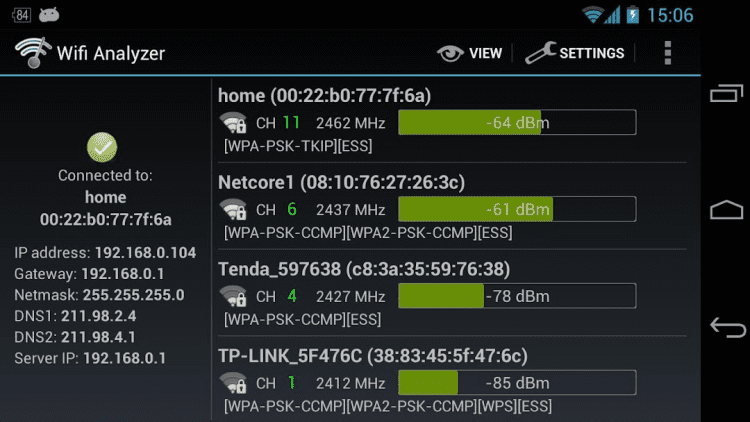Open the VIEW eye menu
This screenshot has height=422, width=750.
[x=470, y=53]
